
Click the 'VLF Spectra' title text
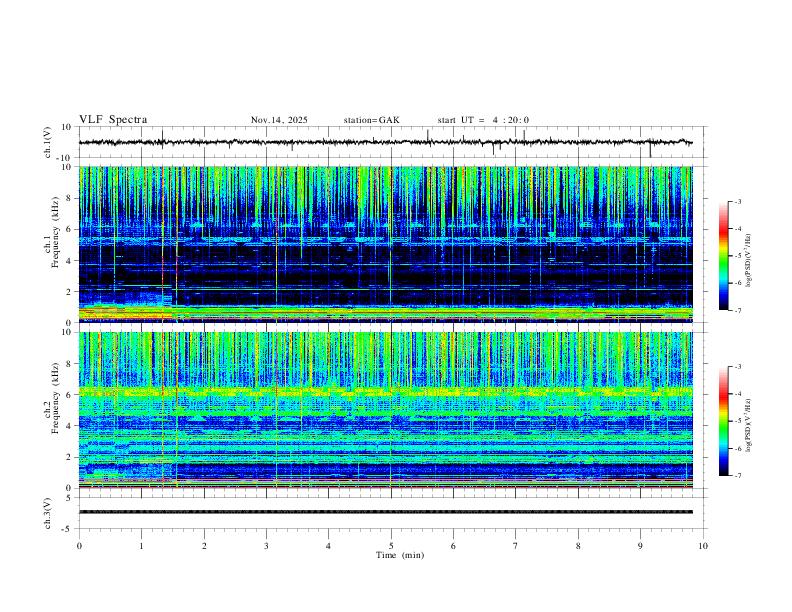click(x=113, y=120)
